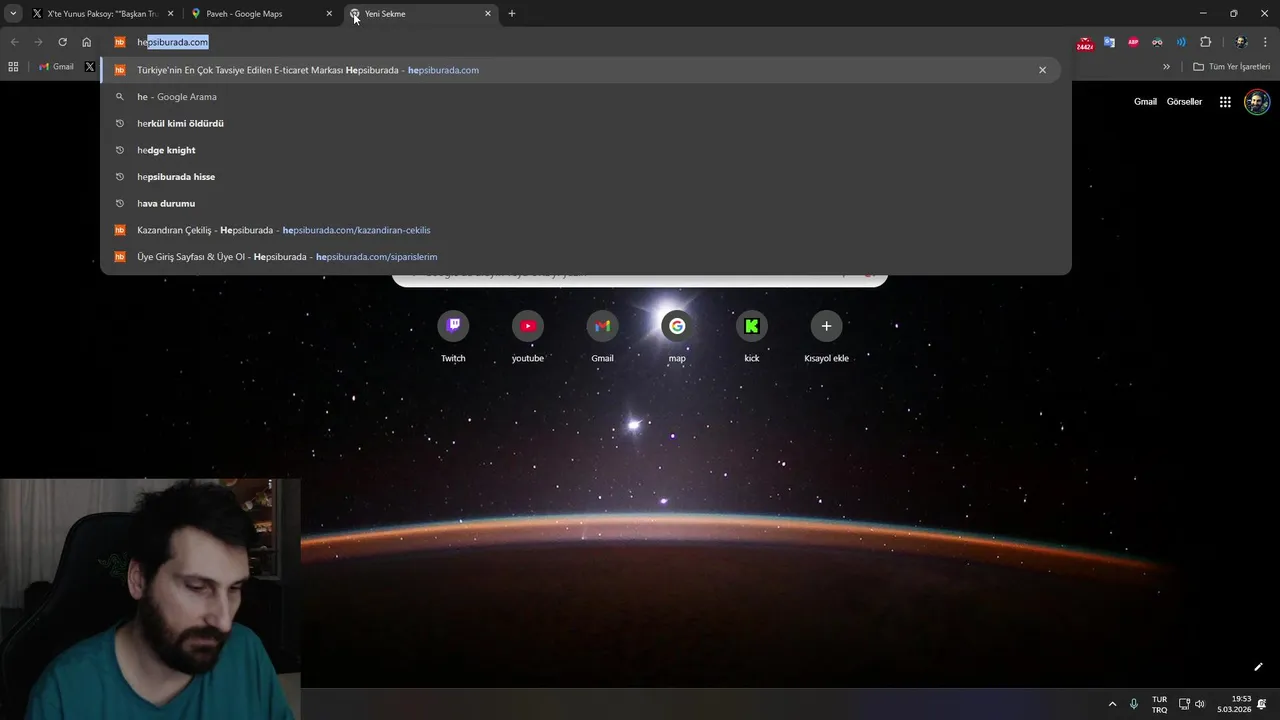Open the Google Translate extension
Image resolution: width=1280 pixels, height=720 pixels.
click(x=1109, y=42)
